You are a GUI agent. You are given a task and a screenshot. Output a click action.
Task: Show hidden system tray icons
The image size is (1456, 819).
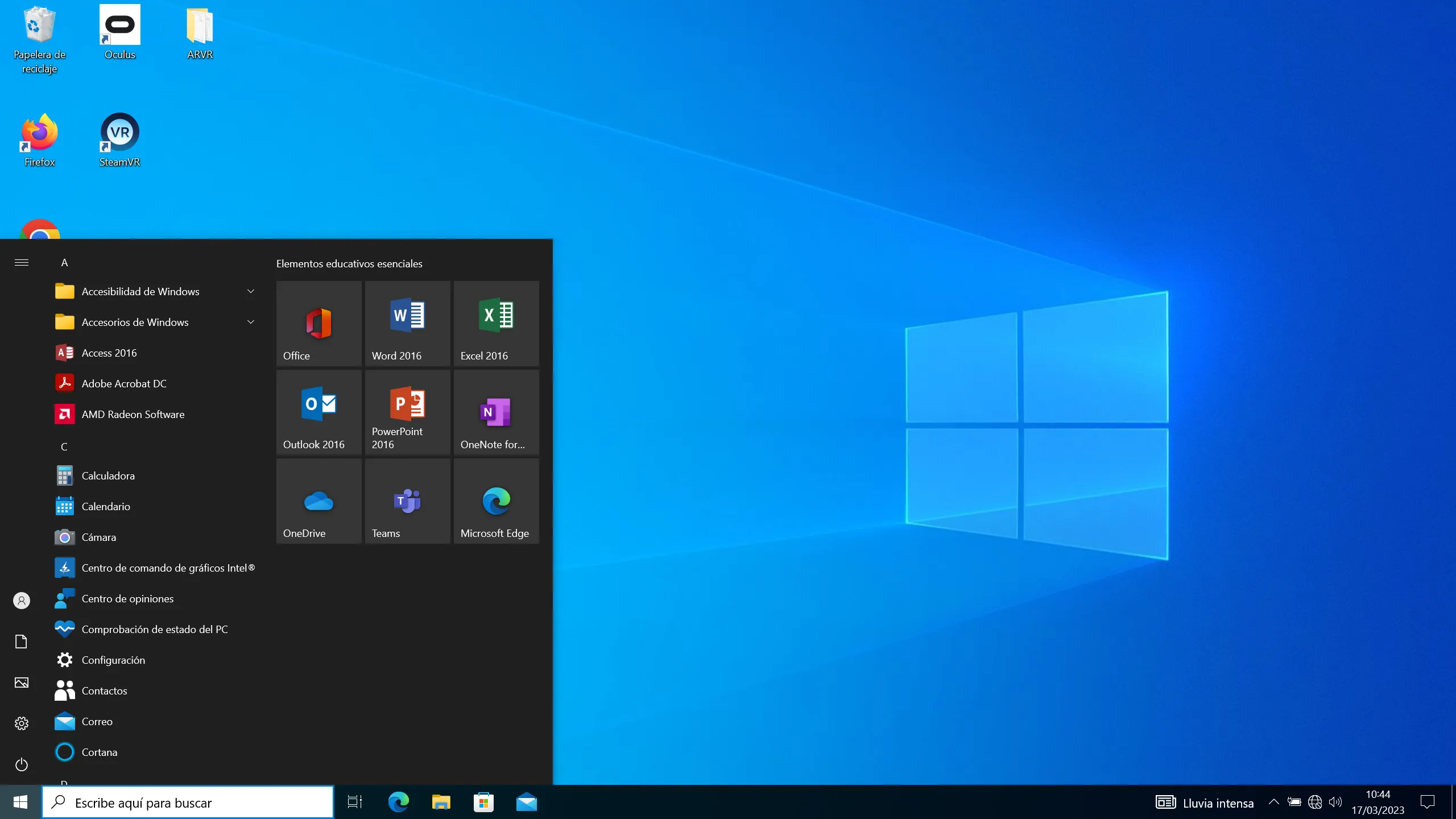1274,803
